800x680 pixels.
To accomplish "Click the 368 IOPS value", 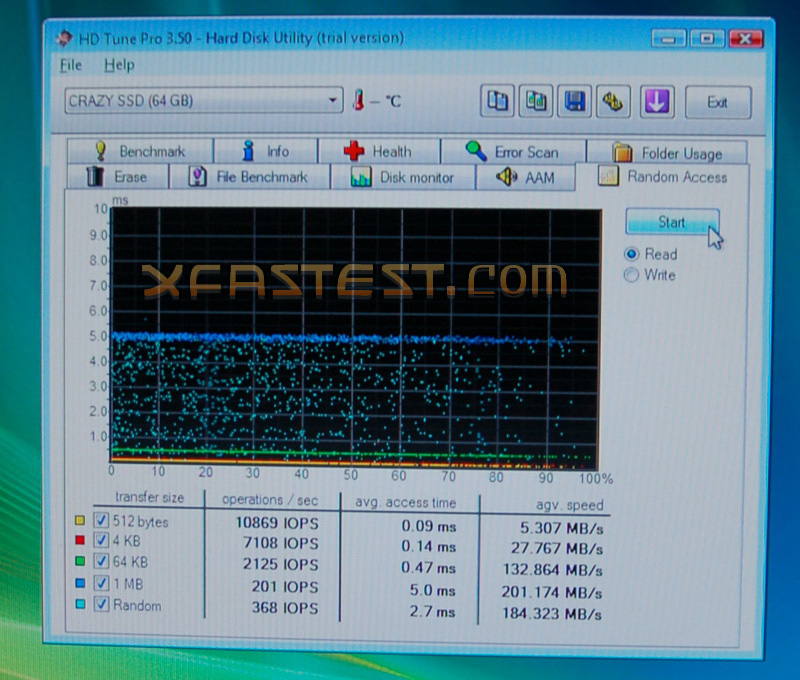I will tap(285, 608).
